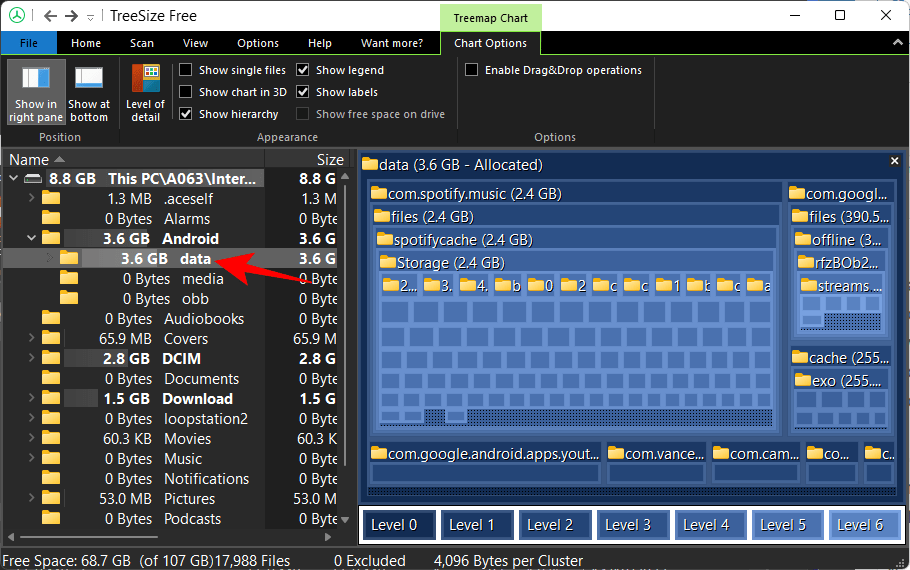Image resolution: width=910 pixels, height=570 pixels.
Task: Click tree horizontal scrollbar right arrow
Action: click(x=328, y=537)
